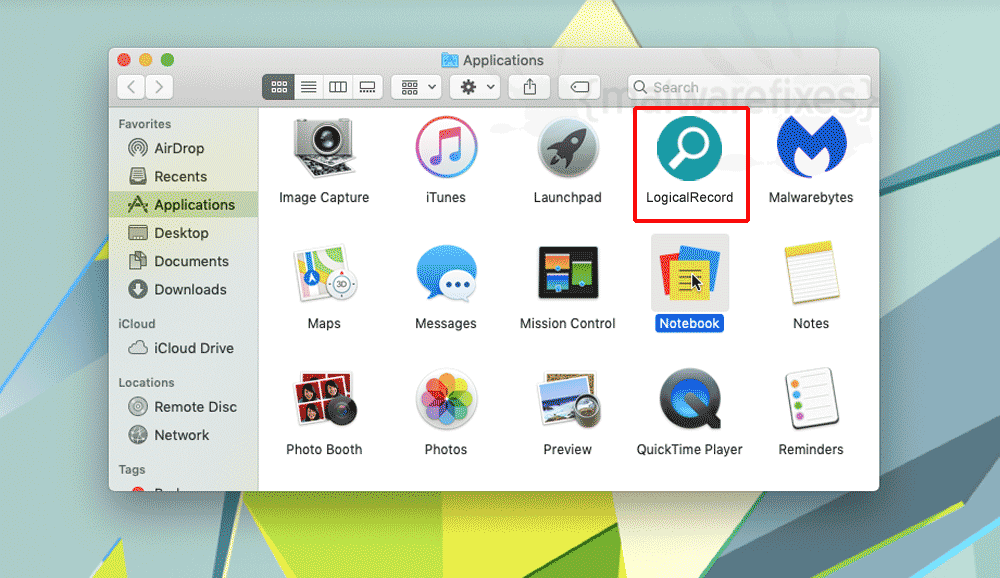Open Remote Disc in the sidebar
1000x578 pixels.
coord(184,406)
